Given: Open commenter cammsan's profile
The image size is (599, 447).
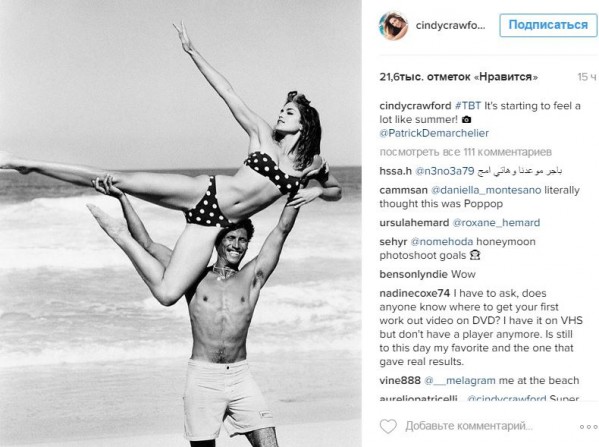Looking at the screenshot, I should (403, 190).
